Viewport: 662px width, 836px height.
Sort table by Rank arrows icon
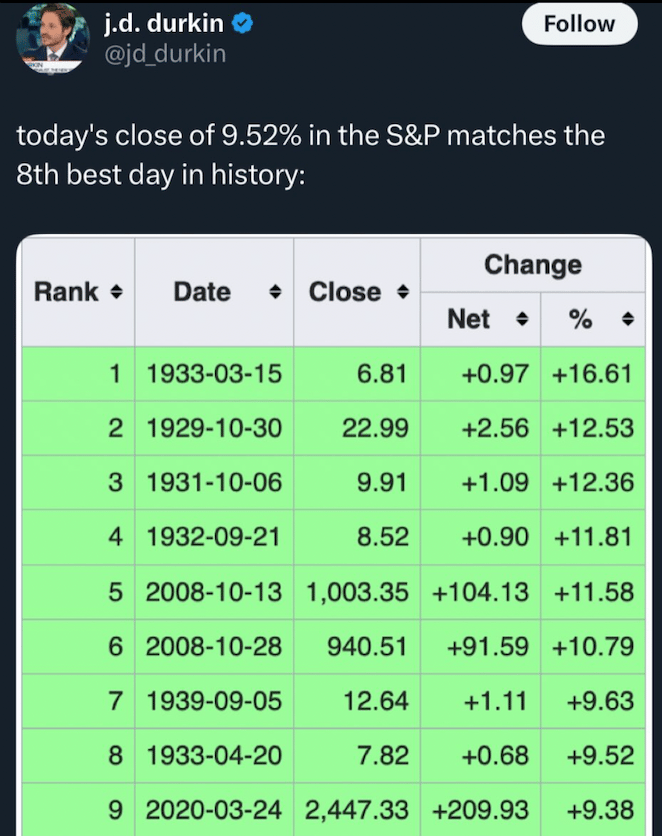[116, 292]
